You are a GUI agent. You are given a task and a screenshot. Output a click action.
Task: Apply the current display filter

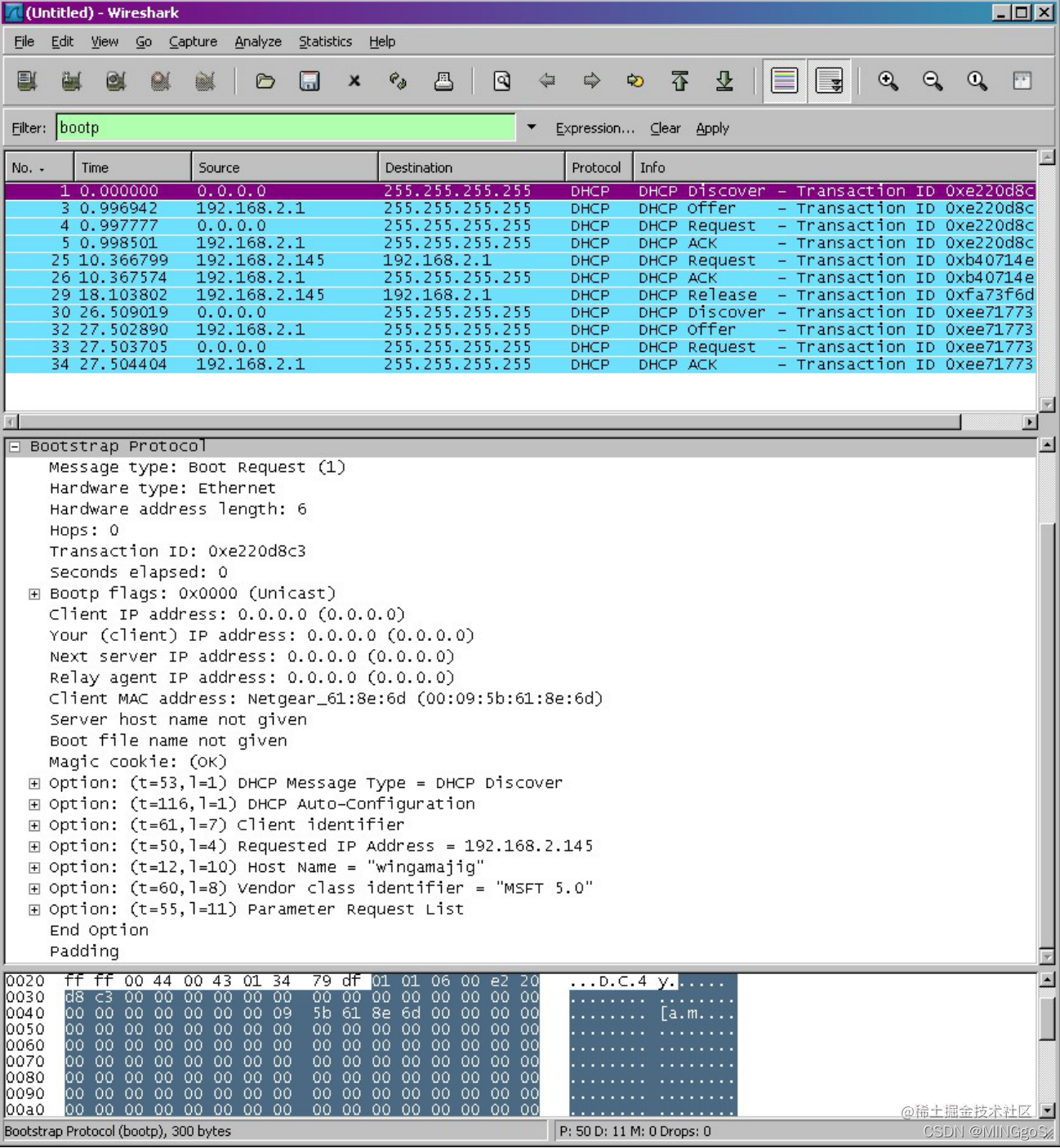[711, 127]
